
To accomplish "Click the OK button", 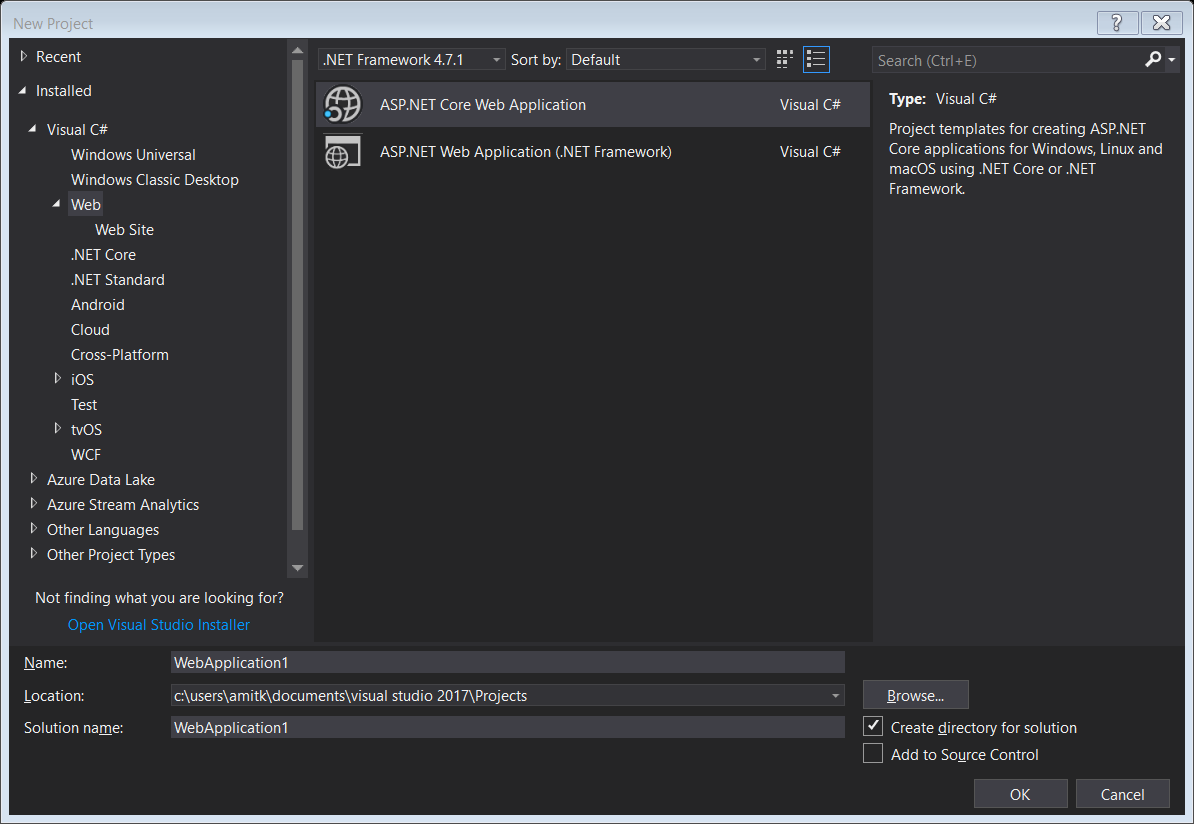I will click(1020, 794).
